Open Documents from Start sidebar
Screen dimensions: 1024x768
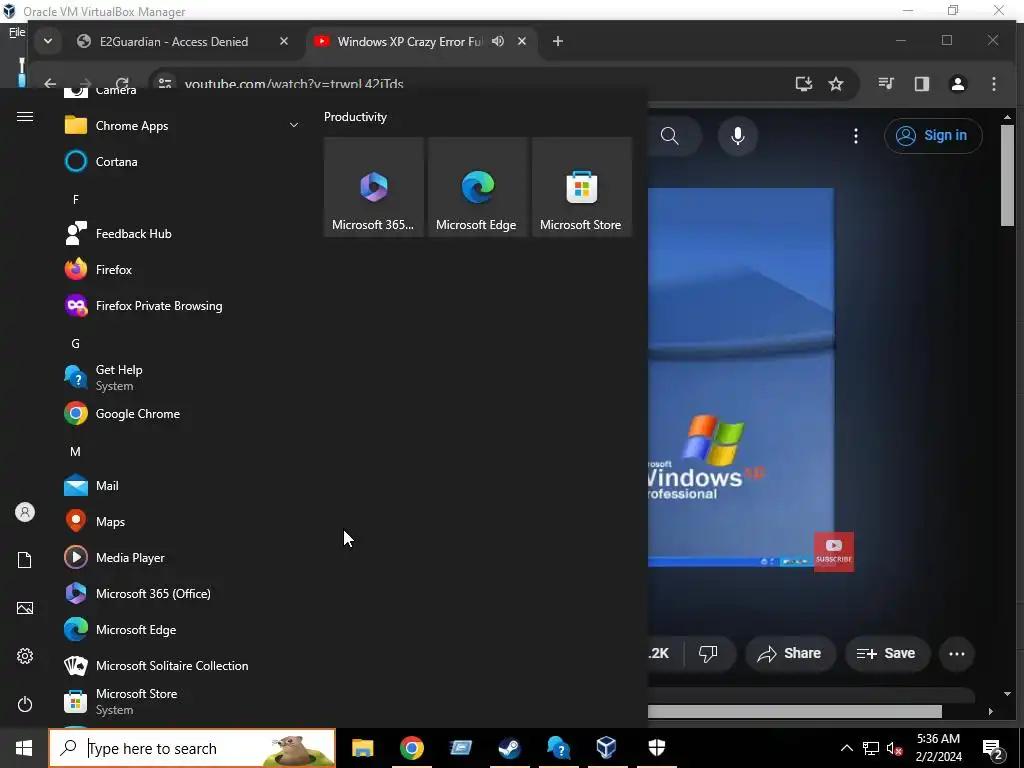point(25,560)
